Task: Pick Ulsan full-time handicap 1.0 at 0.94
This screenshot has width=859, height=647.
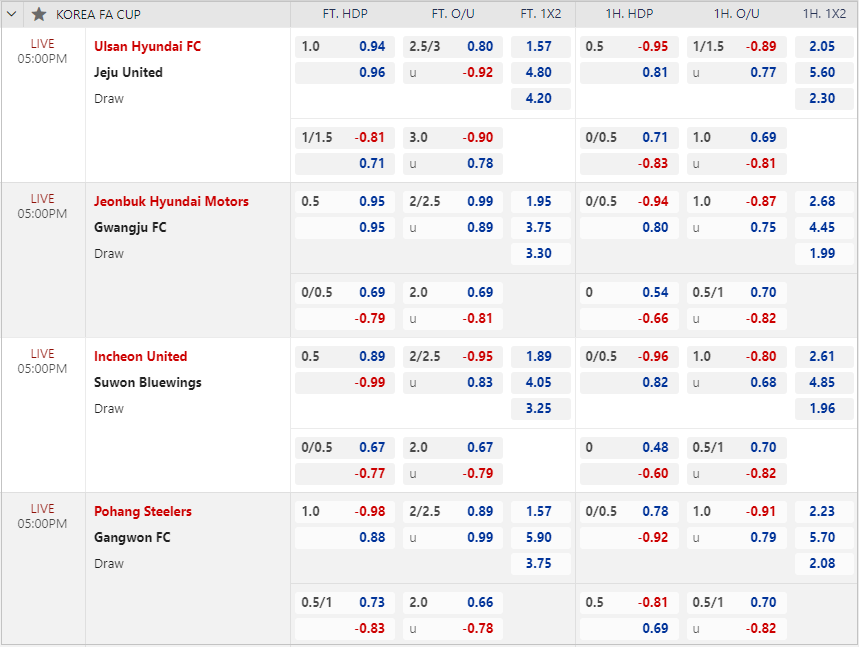Action: pyautogui.click(x=345, y=47)
